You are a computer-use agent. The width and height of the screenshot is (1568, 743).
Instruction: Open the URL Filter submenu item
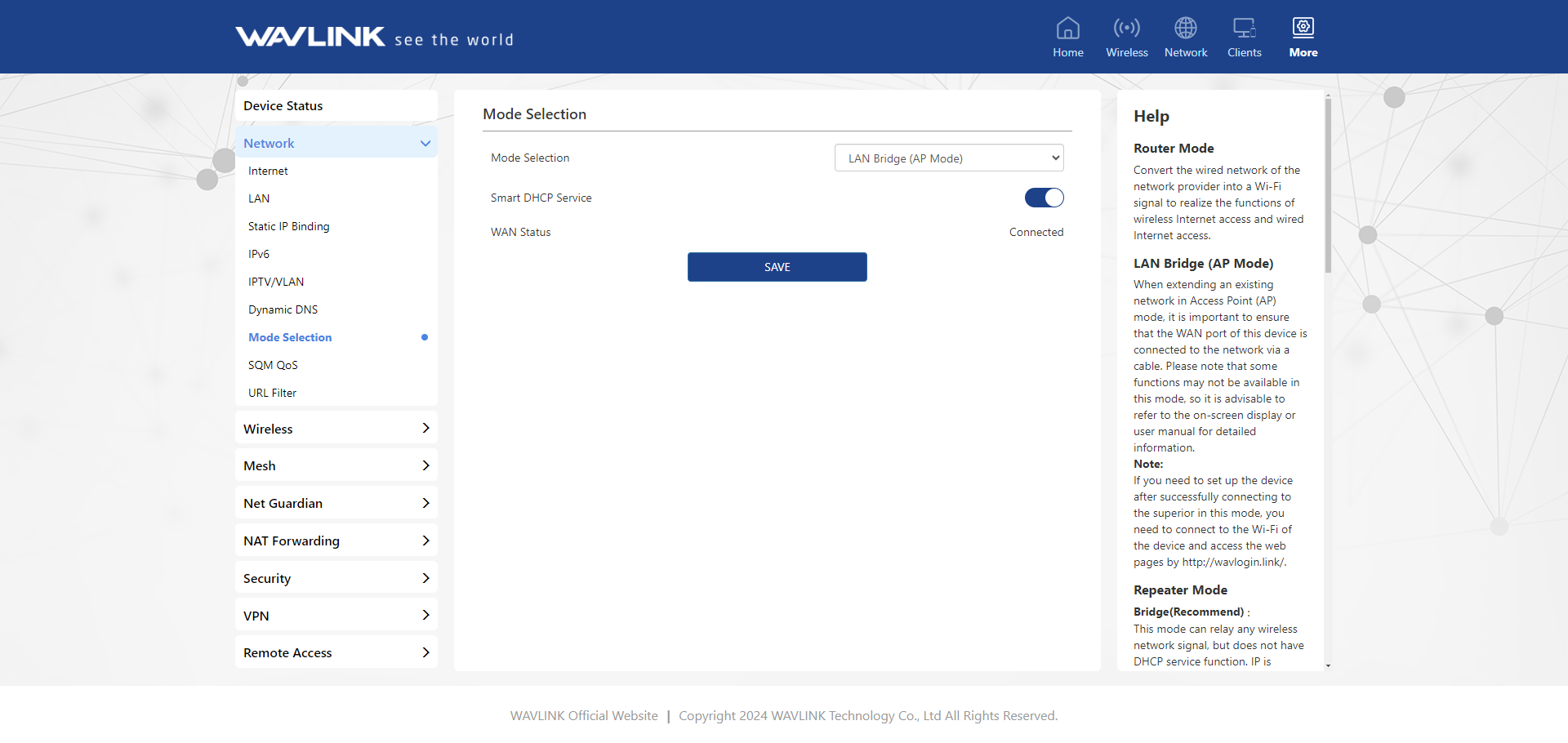[272, 393]
